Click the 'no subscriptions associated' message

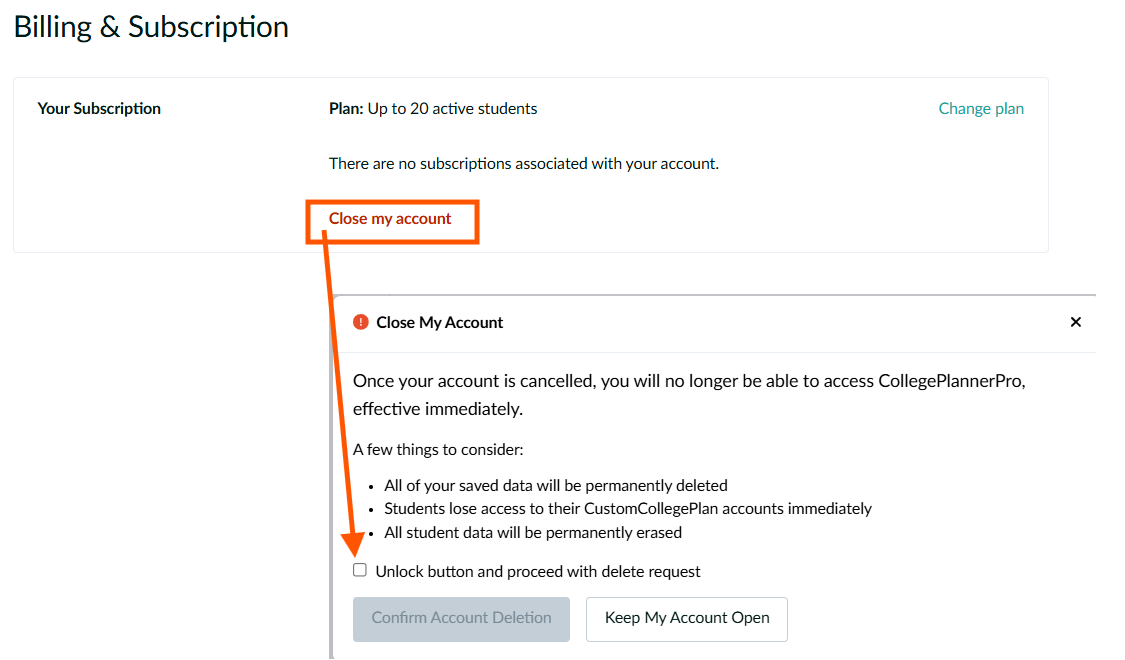click(524, 164)
